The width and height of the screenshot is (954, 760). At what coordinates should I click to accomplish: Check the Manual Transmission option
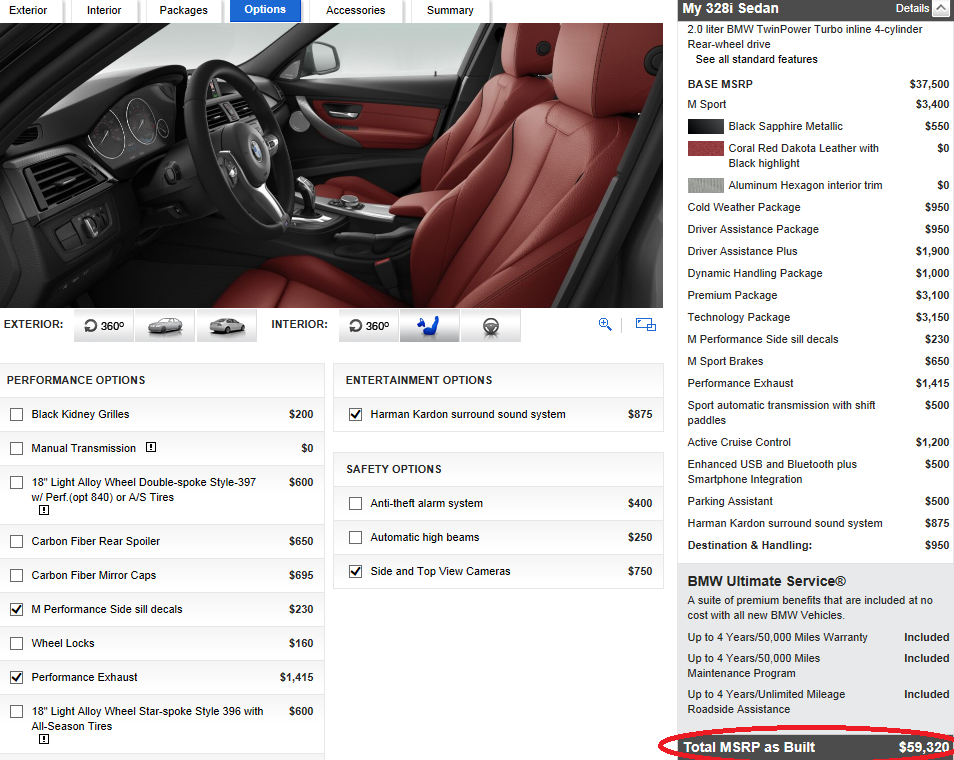16,448
